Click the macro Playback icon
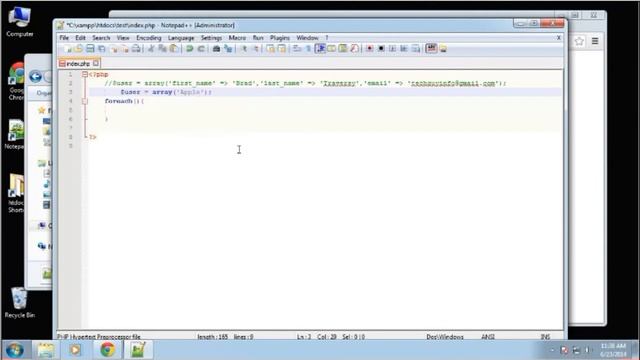The image size is (640, 360). pyautogui.click(x=392, y=49)
